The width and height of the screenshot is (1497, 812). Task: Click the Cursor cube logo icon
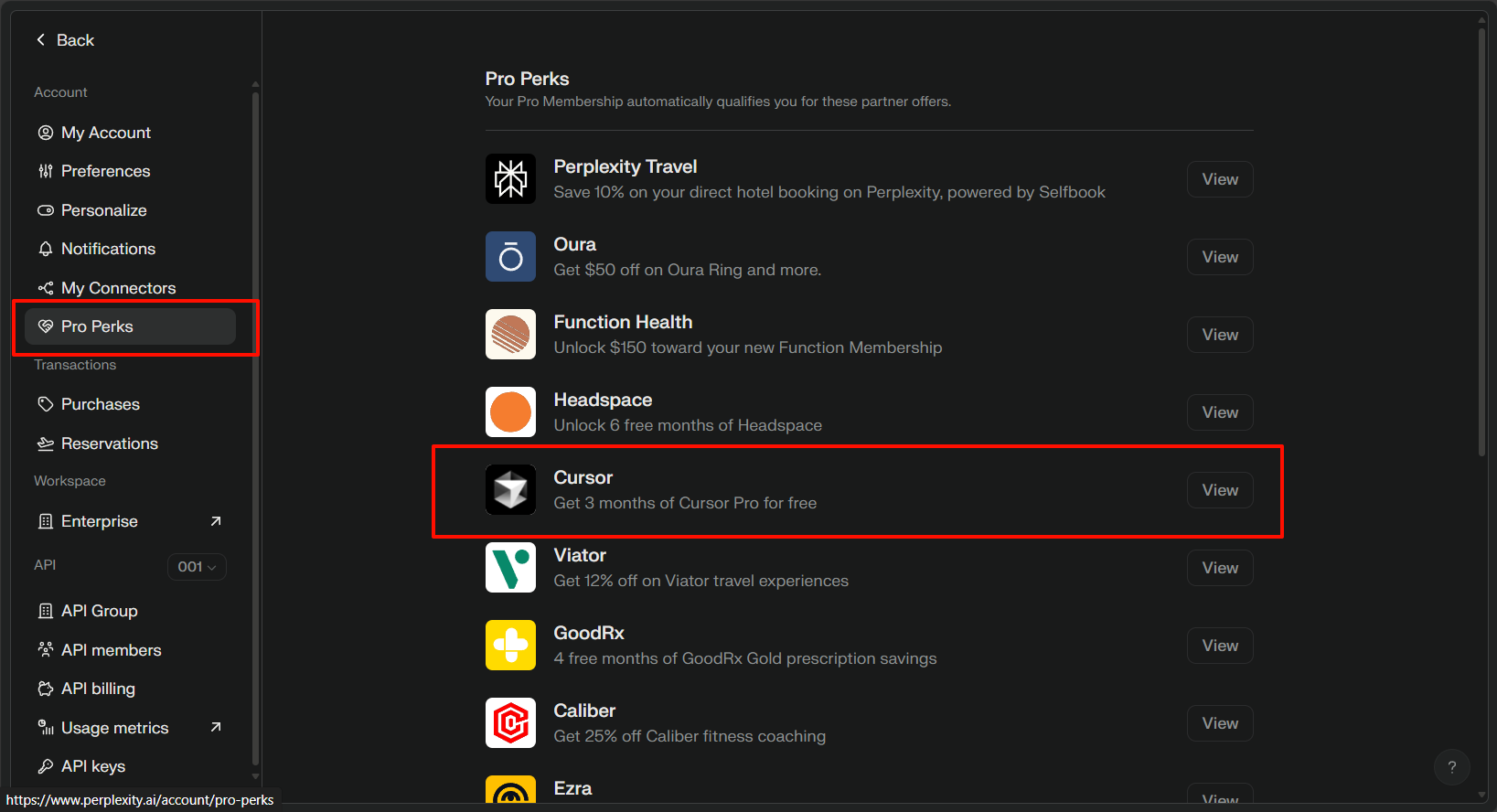510,490
